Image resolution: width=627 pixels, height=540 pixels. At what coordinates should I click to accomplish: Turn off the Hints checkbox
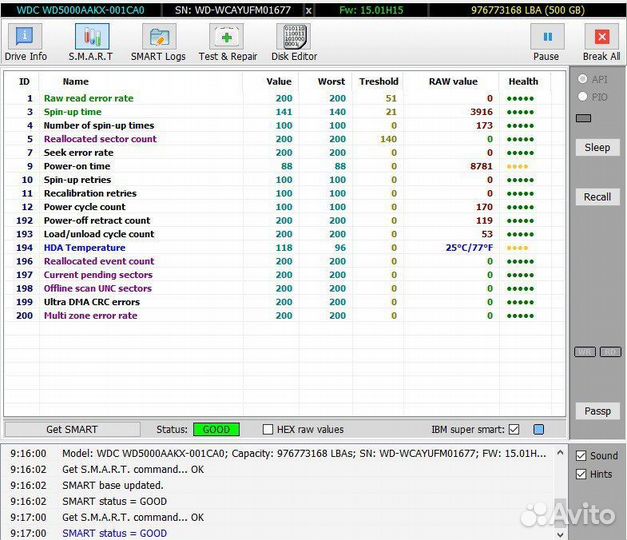[x=582, y=474]
